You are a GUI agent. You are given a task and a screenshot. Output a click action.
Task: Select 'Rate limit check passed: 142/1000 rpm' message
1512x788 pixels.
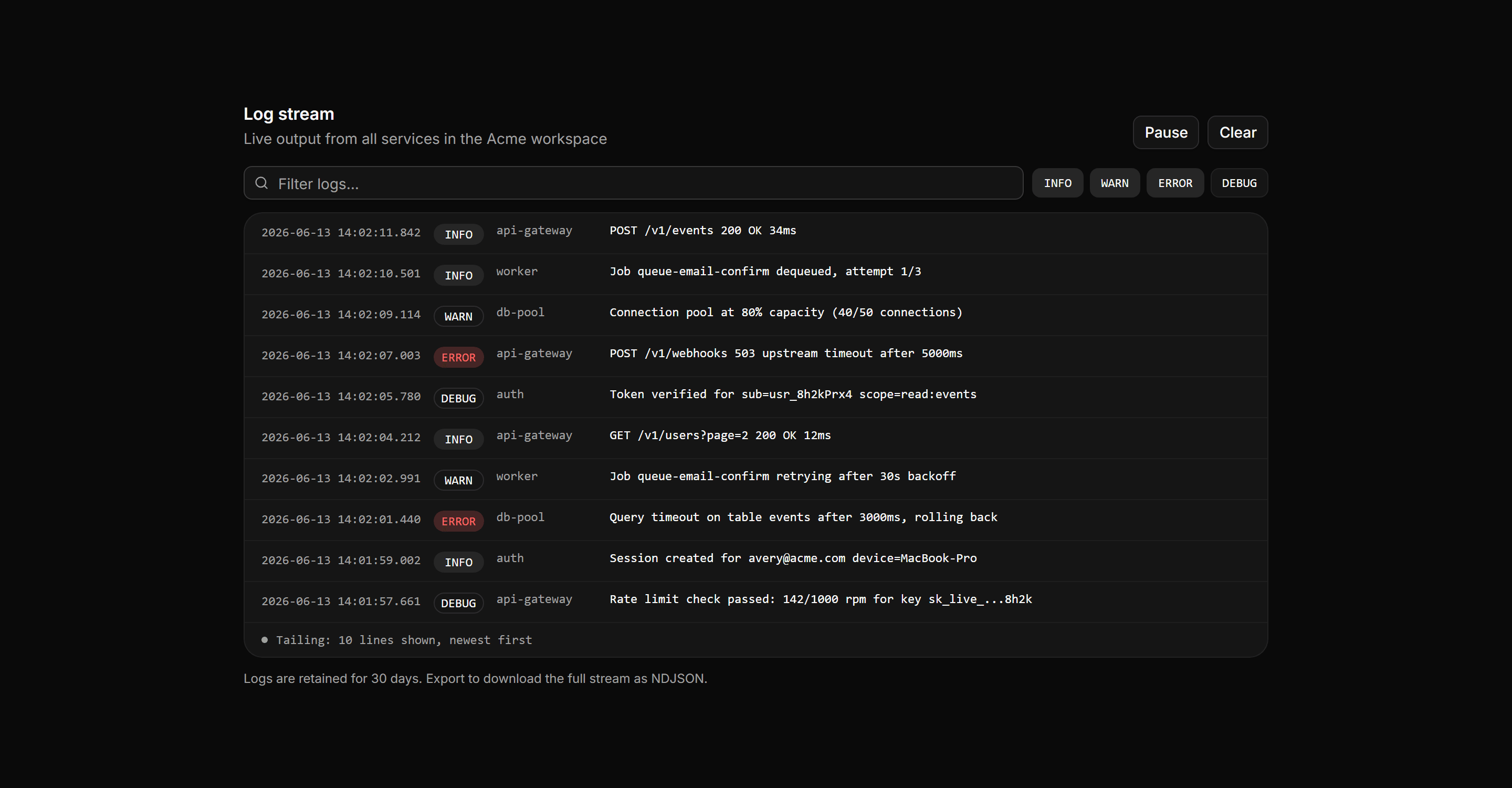821,599
